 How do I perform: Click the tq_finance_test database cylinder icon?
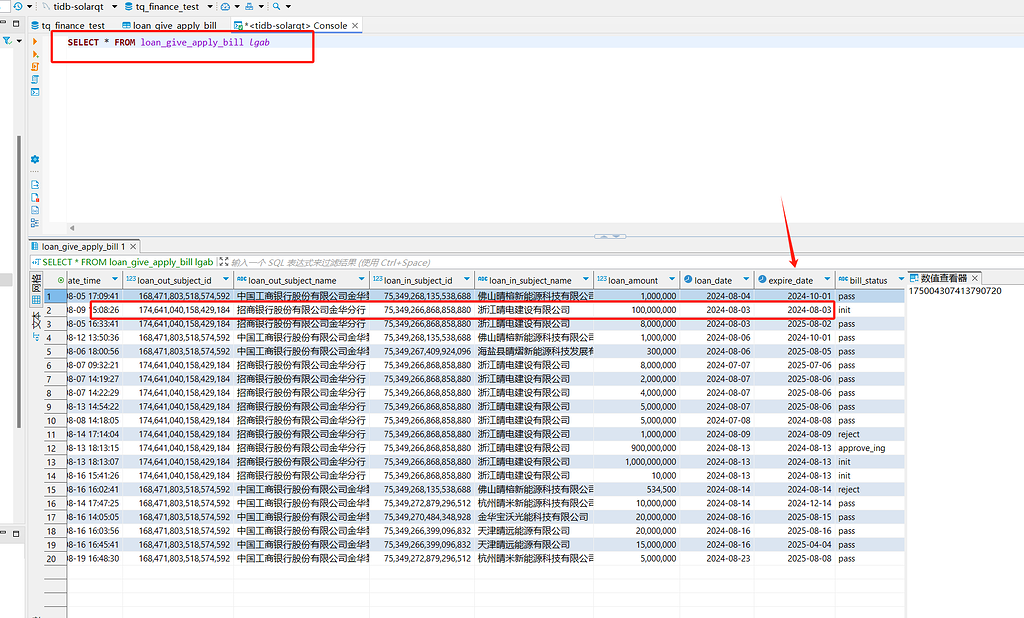click(x=127, y=7)
